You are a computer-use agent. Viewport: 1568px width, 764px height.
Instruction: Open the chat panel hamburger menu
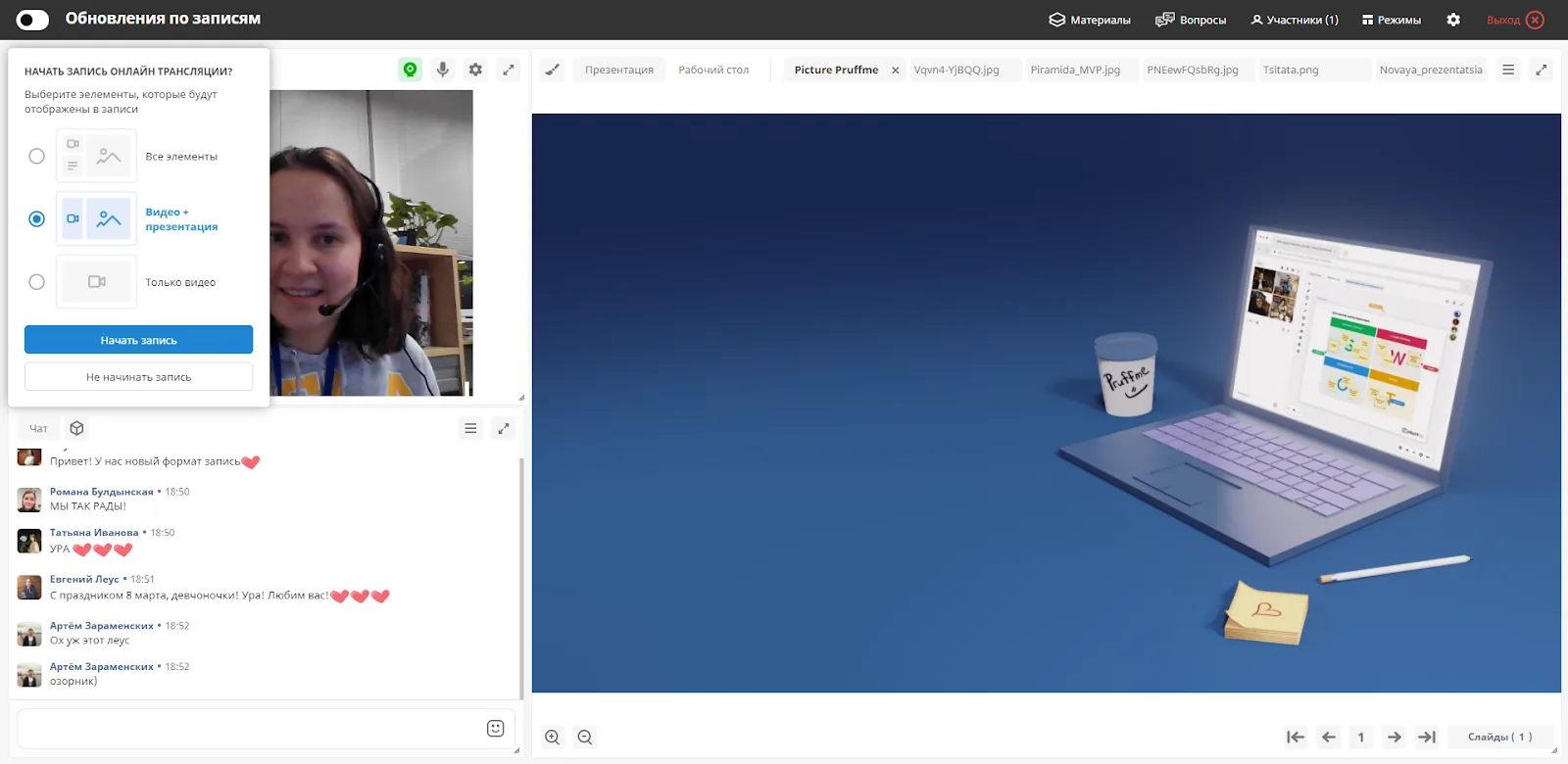(470, 428)
